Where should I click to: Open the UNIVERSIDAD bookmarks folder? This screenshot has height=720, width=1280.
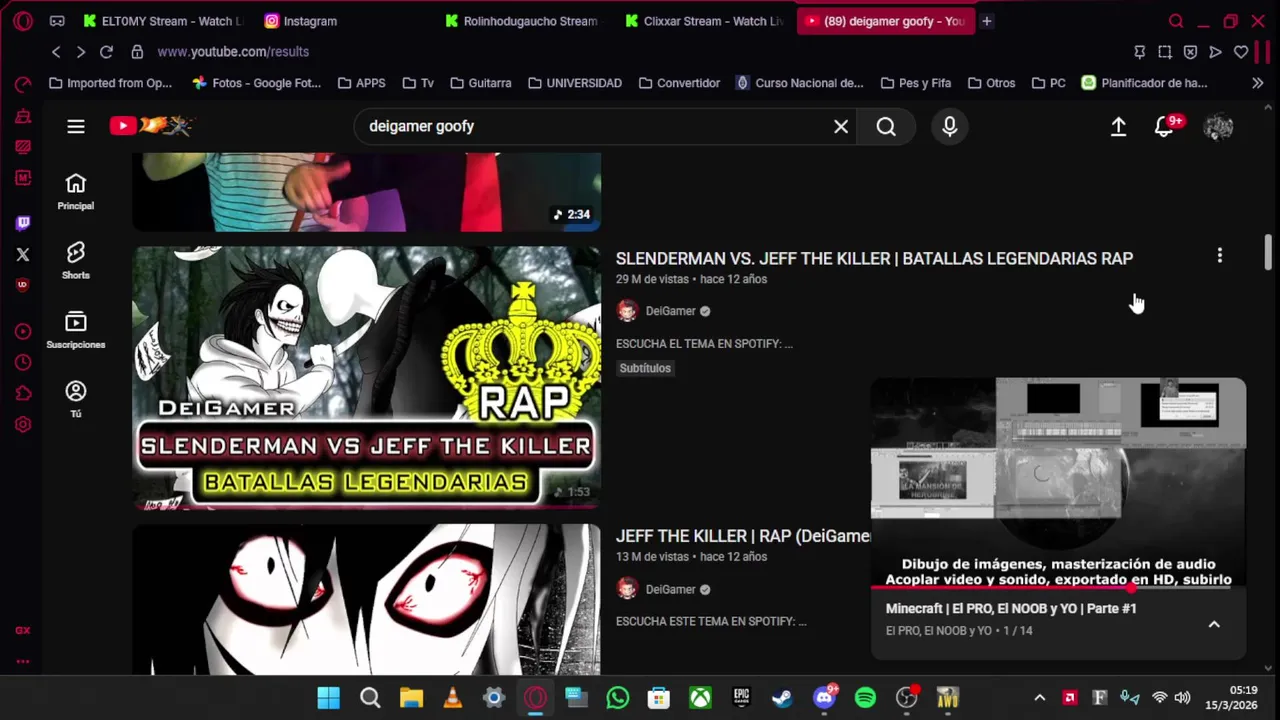coord(574,83)
